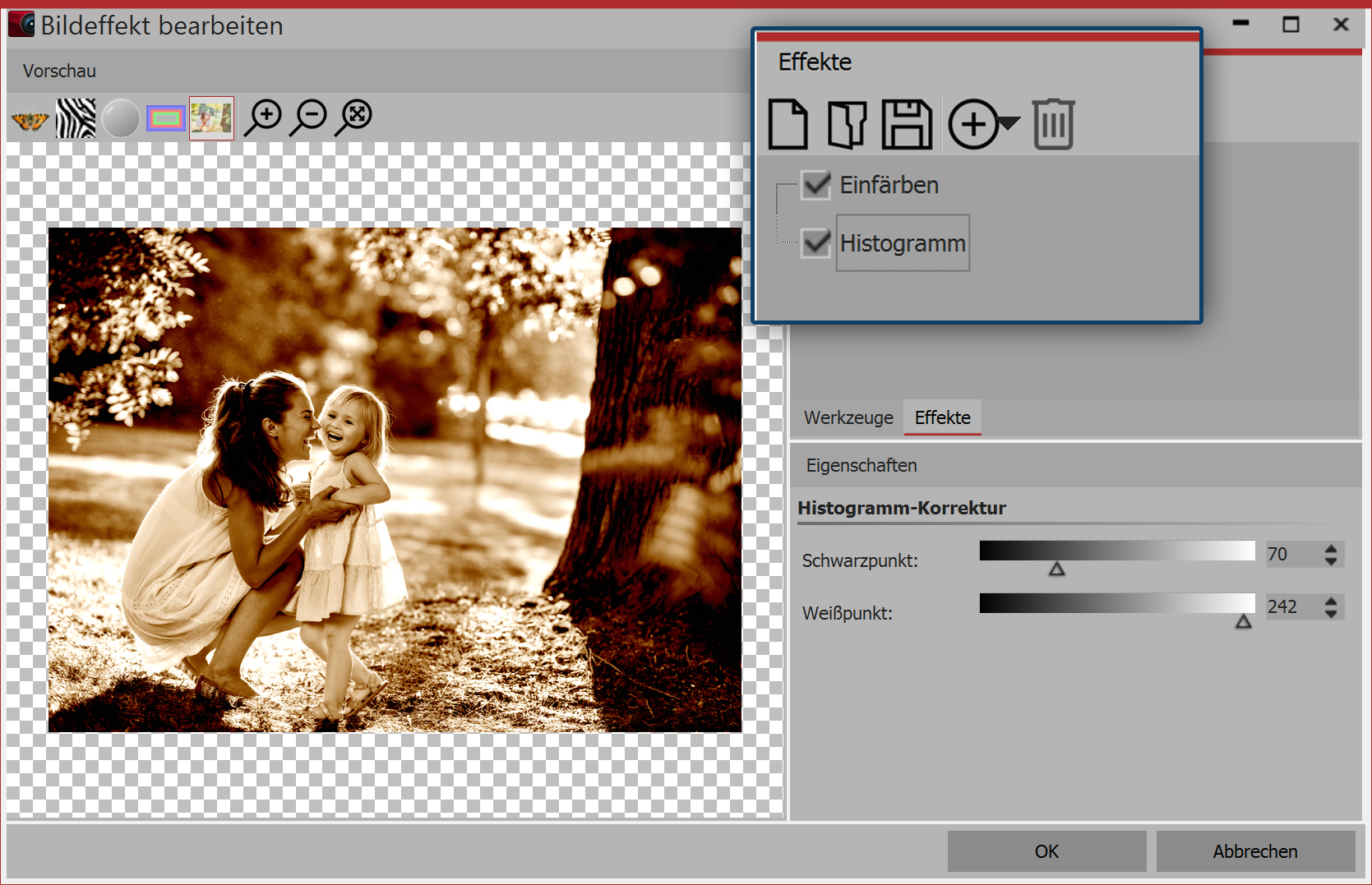This screenshot has height=885, width=1372.
Task: Click the Abbrechen button
Action: point(1254,851)
